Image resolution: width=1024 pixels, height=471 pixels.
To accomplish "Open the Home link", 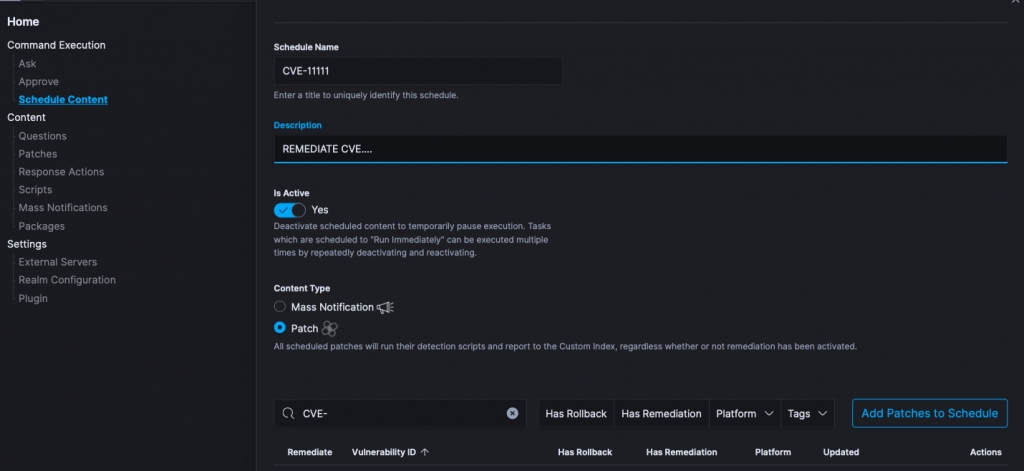I will pos(25,19).
